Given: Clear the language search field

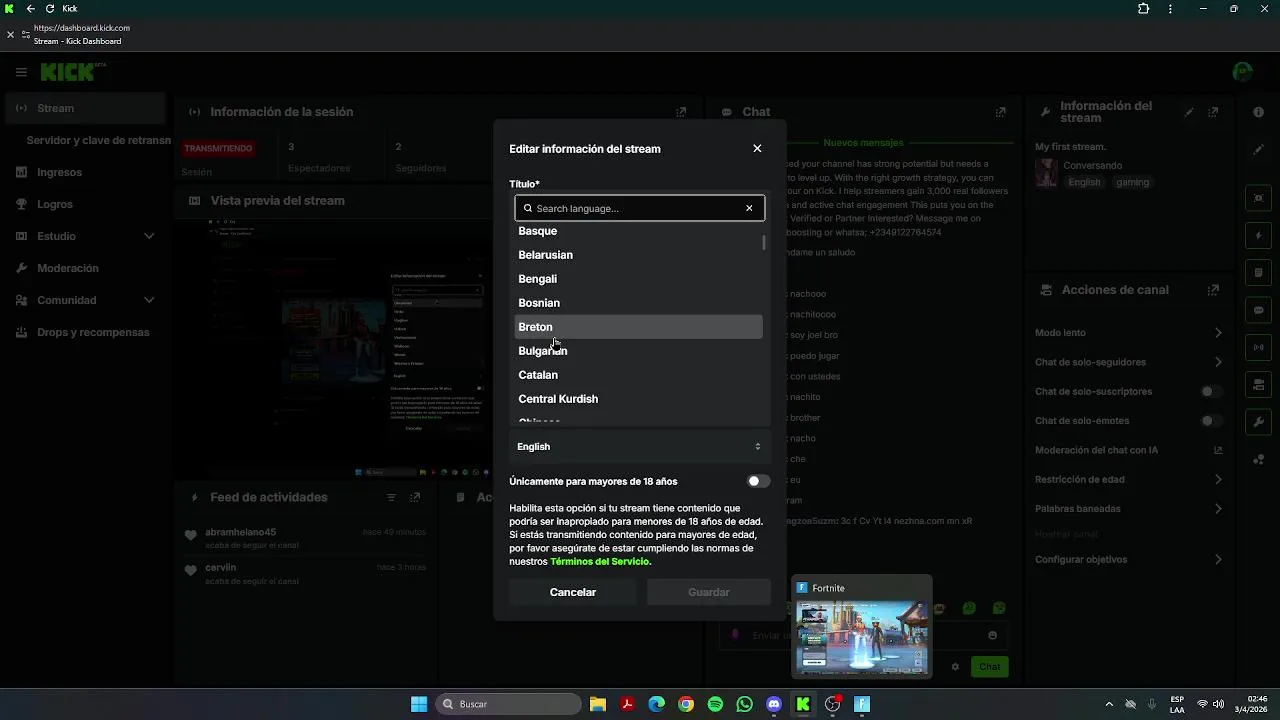Looking at the screenshot, I should (x=749, y=208).
